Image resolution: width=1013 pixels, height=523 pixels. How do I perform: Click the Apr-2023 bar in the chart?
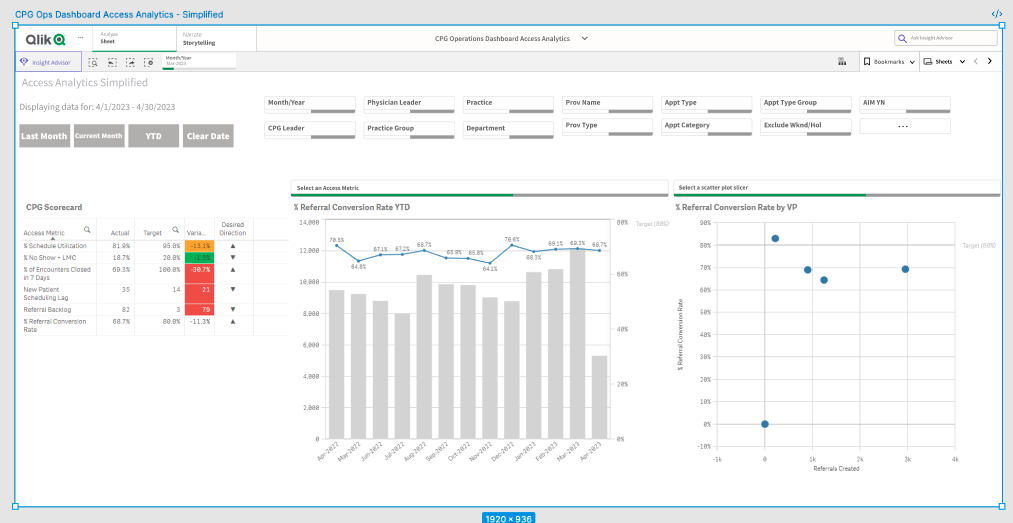(599, 397)
